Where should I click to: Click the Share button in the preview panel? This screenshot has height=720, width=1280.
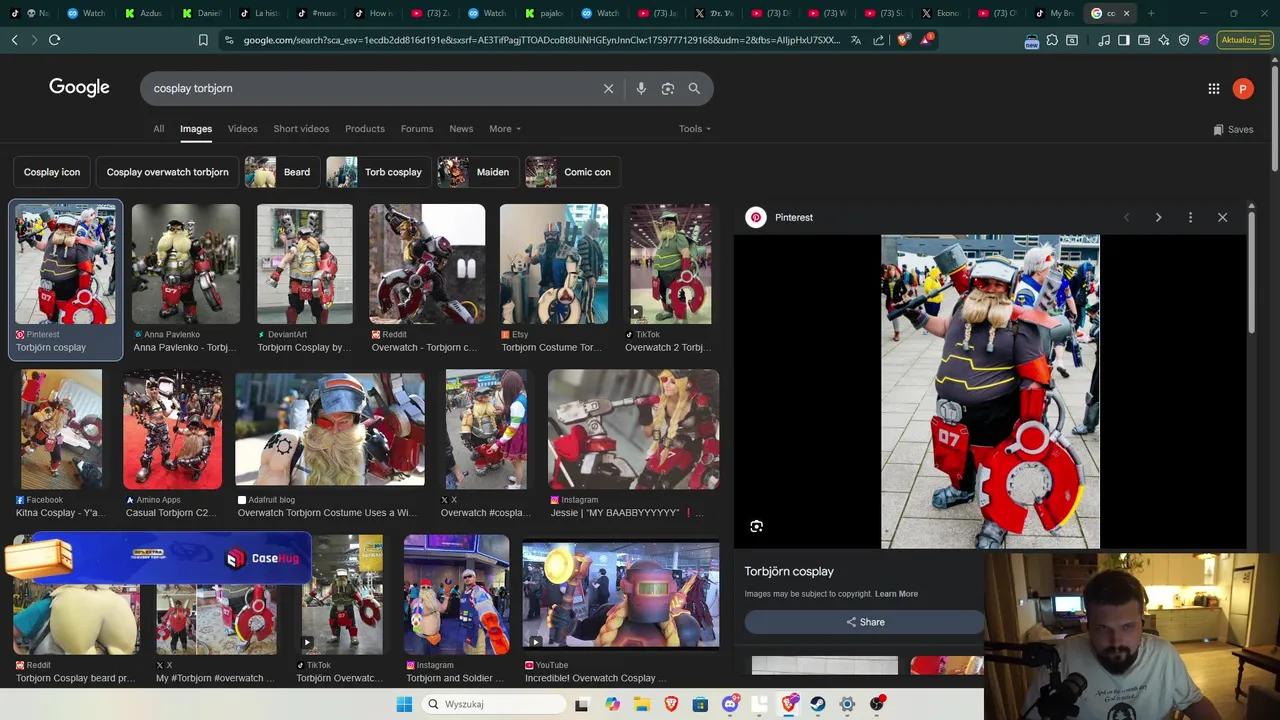pos(865,622)
